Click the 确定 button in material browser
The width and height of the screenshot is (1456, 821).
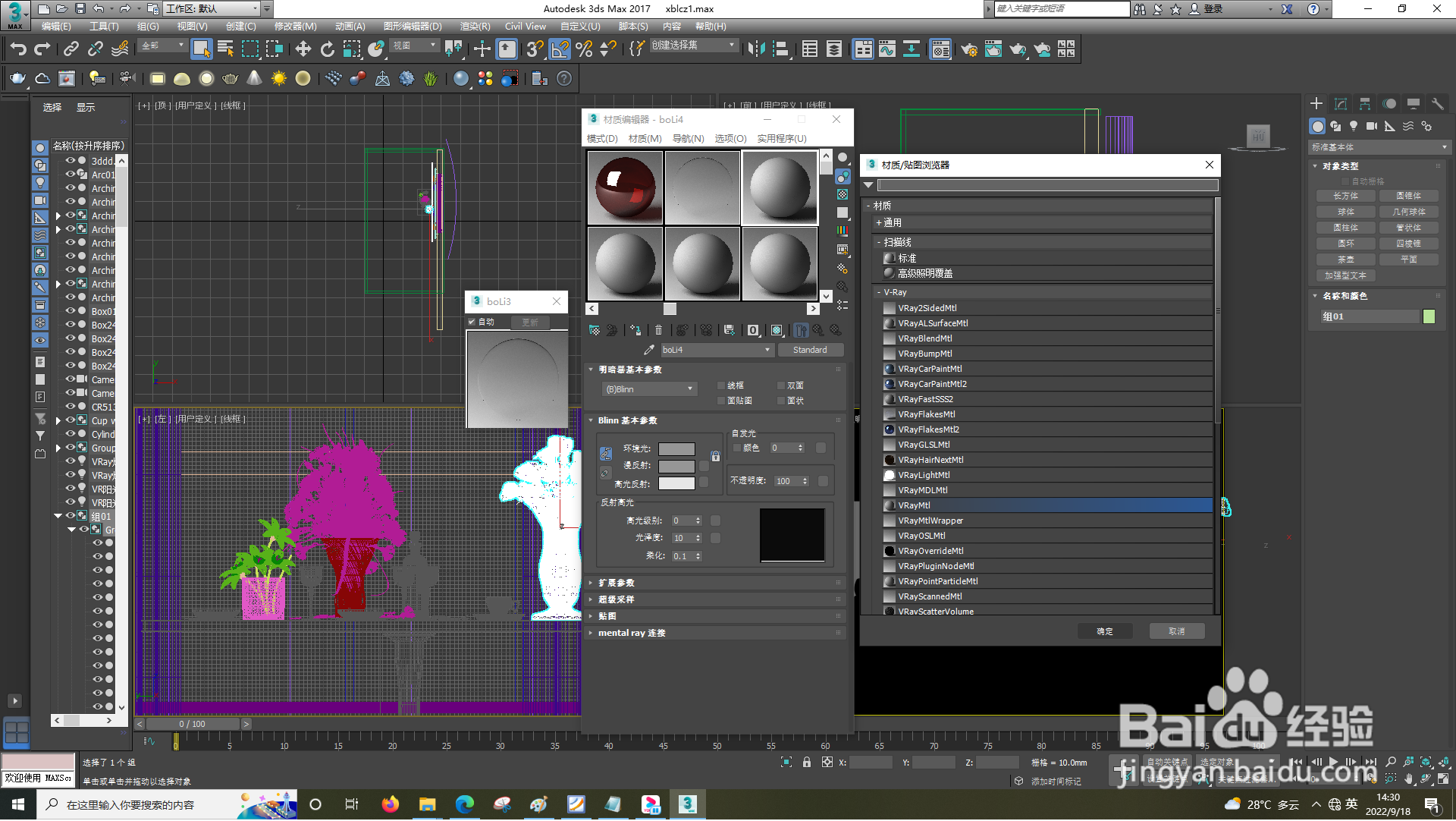pyautogui.click(x=1105, y=631)
